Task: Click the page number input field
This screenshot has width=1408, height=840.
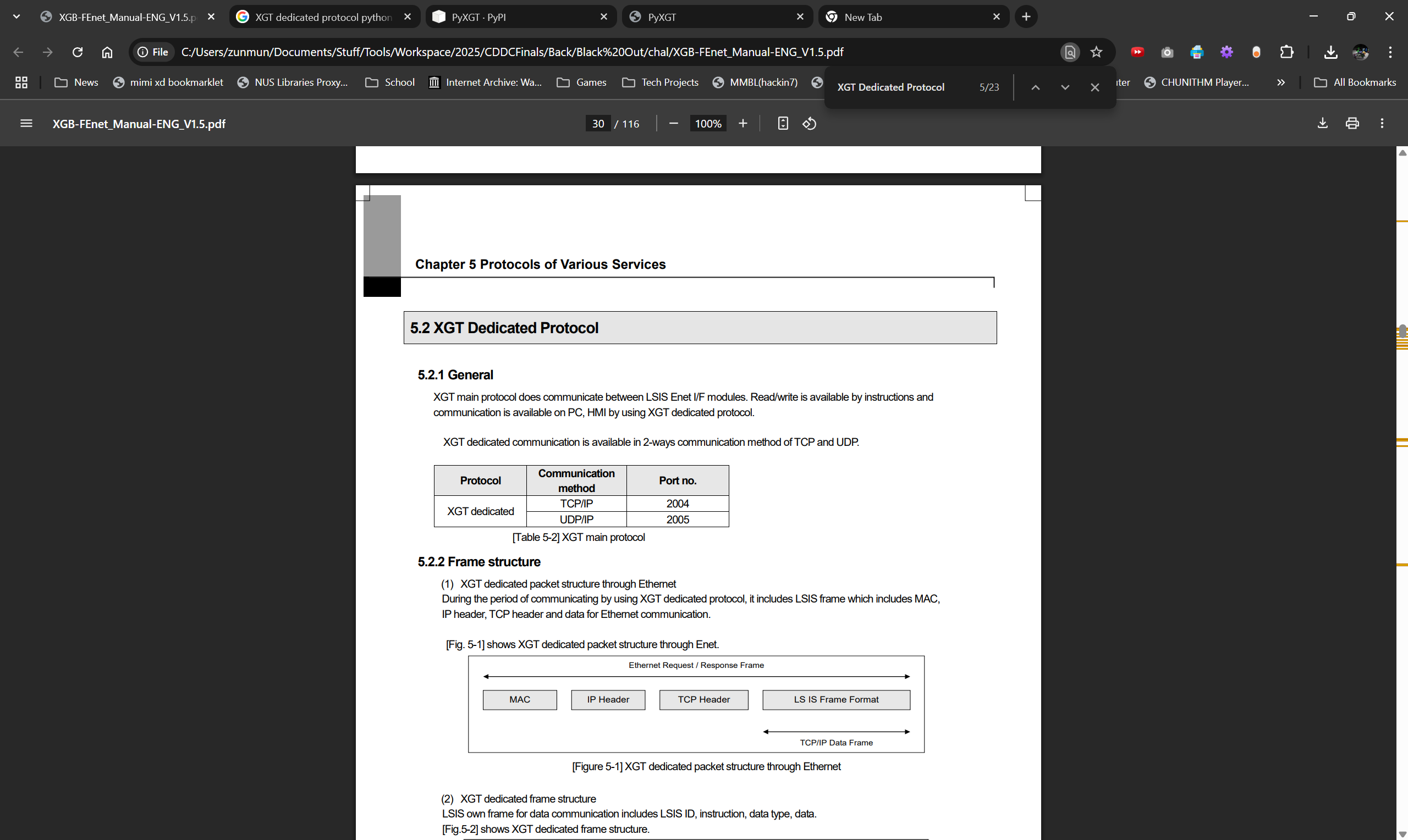Action: 598,123
